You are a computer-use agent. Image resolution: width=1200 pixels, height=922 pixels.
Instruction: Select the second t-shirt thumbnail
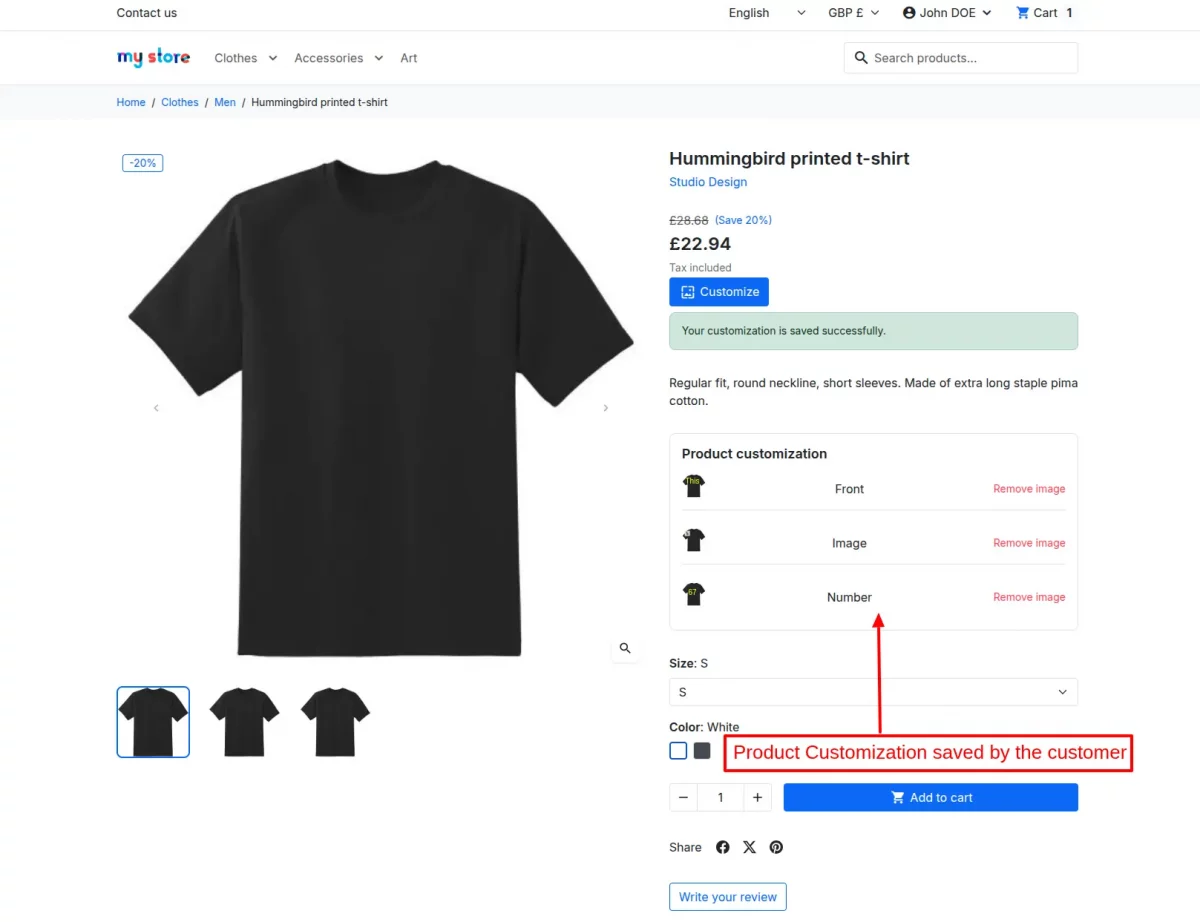click(x=244, y=722)
